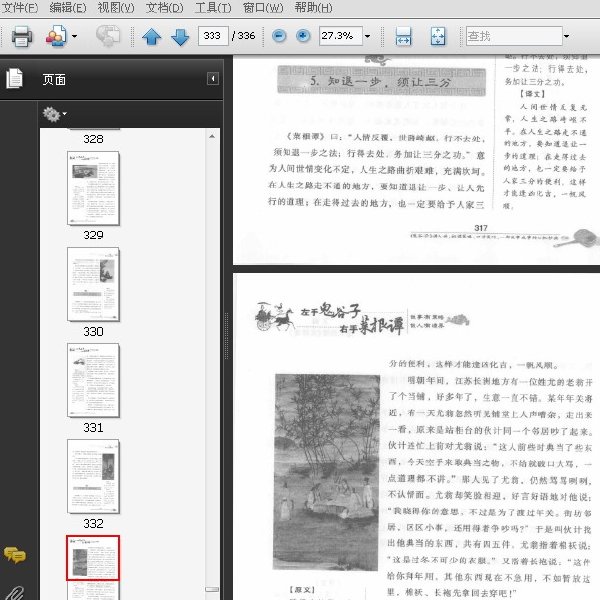Click the 【译文】 heading in the document

click(532, 94)
